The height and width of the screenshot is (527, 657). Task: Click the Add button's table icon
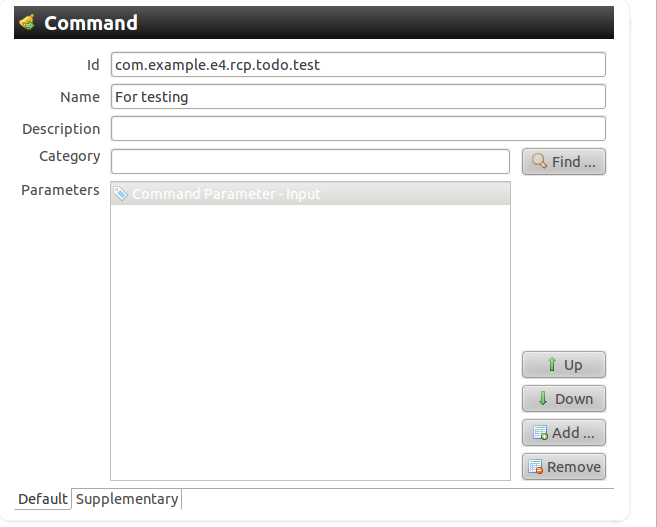(539, 433)
